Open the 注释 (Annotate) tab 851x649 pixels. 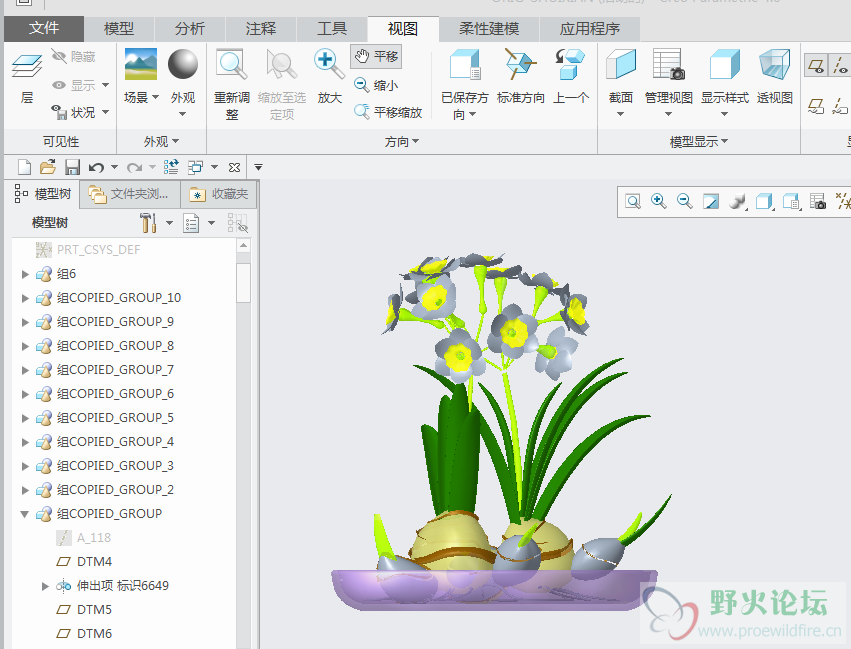coord(261,28)
